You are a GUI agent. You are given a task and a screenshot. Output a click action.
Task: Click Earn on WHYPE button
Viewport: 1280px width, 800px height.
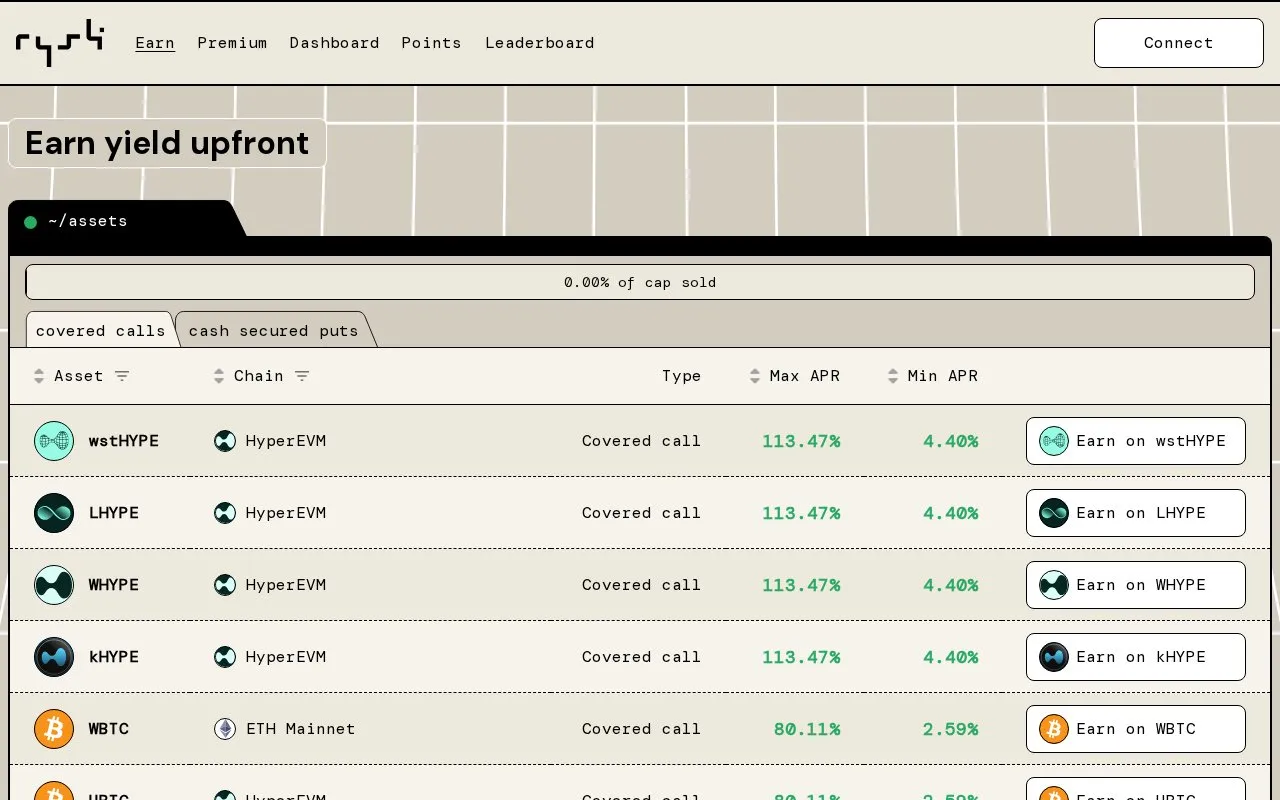point(1136,585)
